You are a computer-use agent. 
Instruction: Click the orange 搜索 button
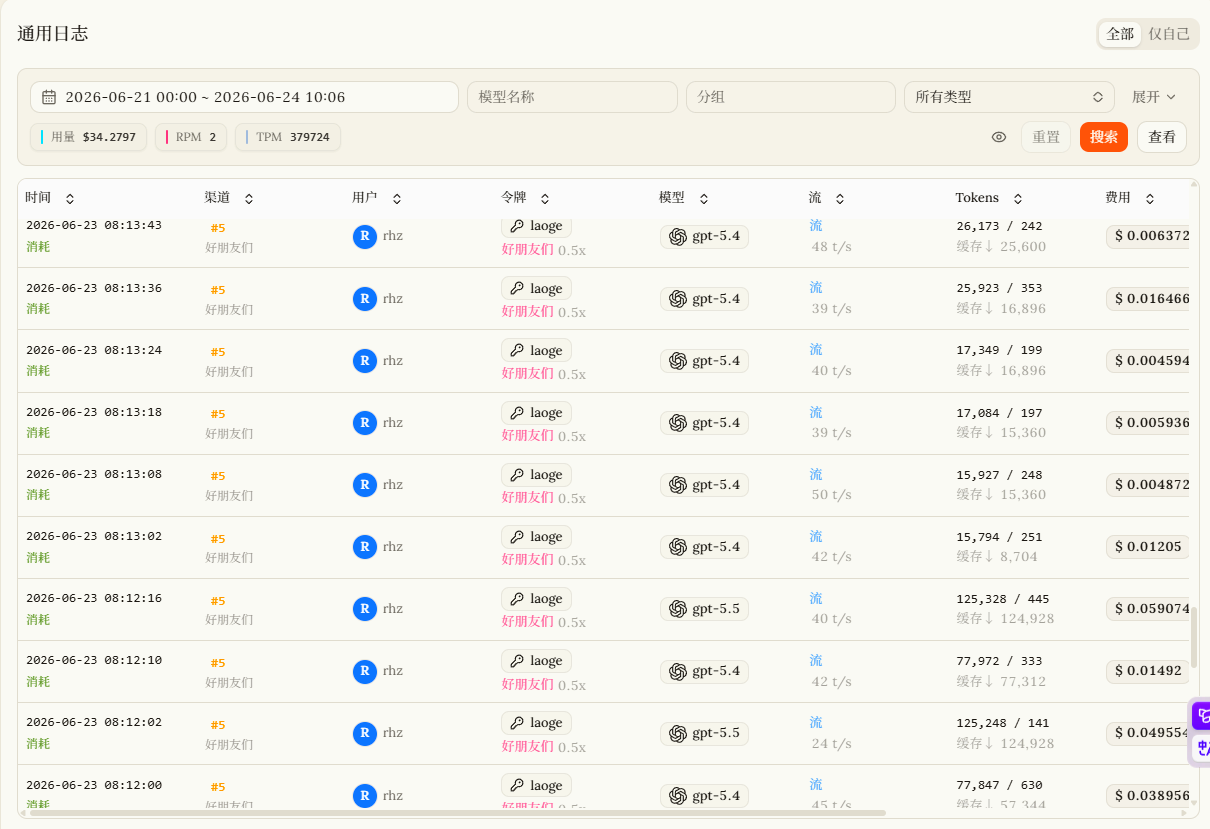click(x=1104, y=137)
